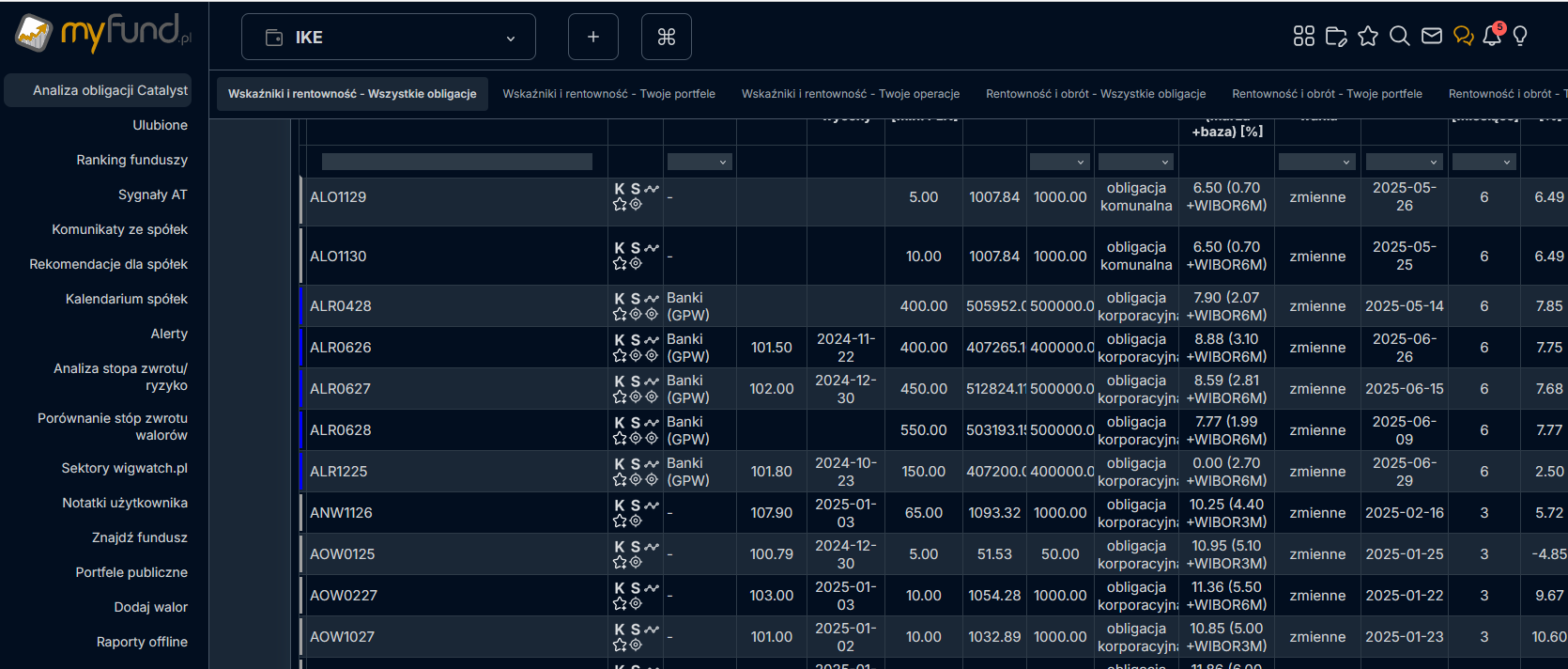Open the filter dropdown above obligacja type column
This screenshot has height=669, width=1568.
pyautogui.click(x=1135, y=162)
